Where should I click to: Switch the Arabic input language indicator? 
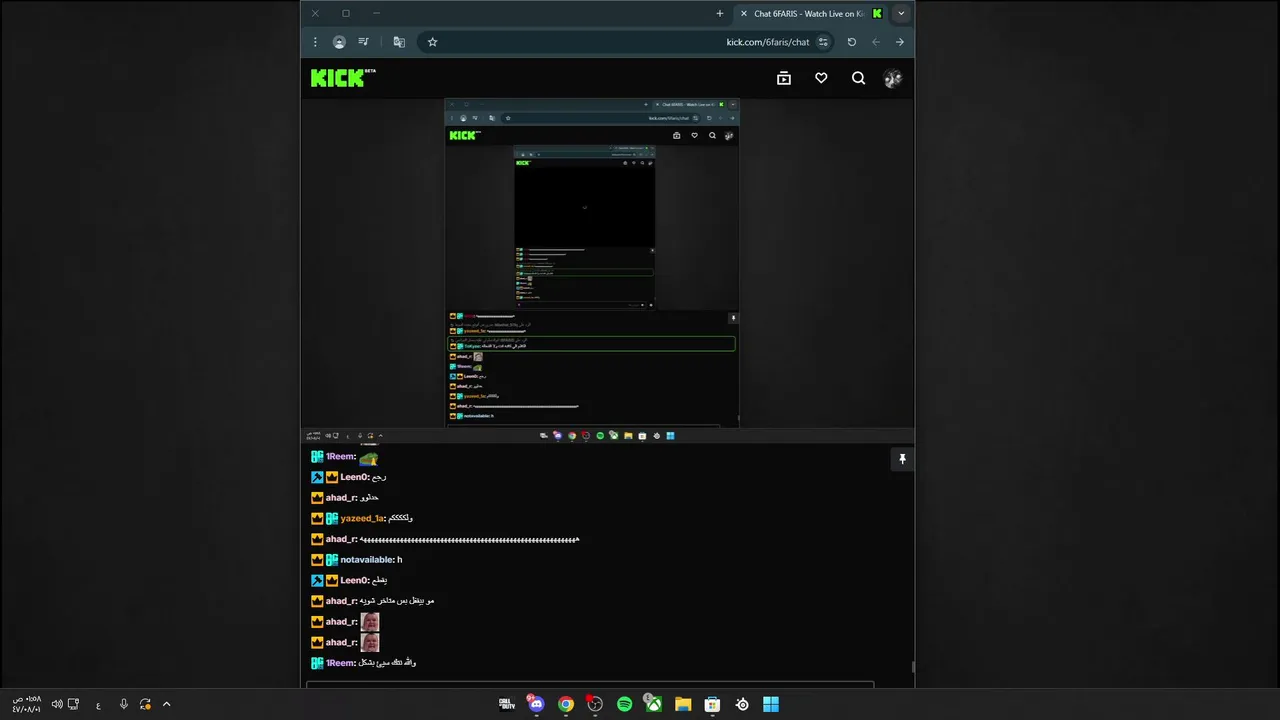[x=98, y=705]
